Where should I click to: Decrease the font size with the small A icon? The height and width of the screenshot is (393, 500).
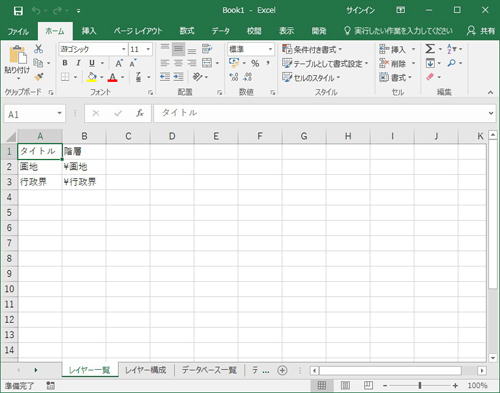(x=133, y=63)
